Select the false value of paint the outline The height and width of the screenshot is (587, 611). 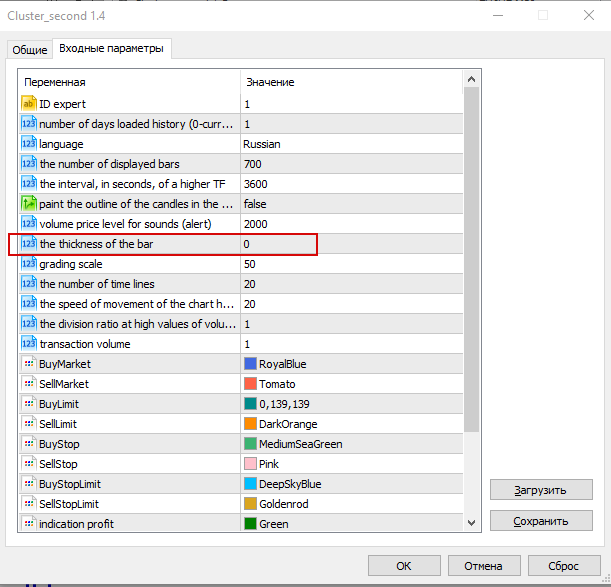tap(256, 204)
